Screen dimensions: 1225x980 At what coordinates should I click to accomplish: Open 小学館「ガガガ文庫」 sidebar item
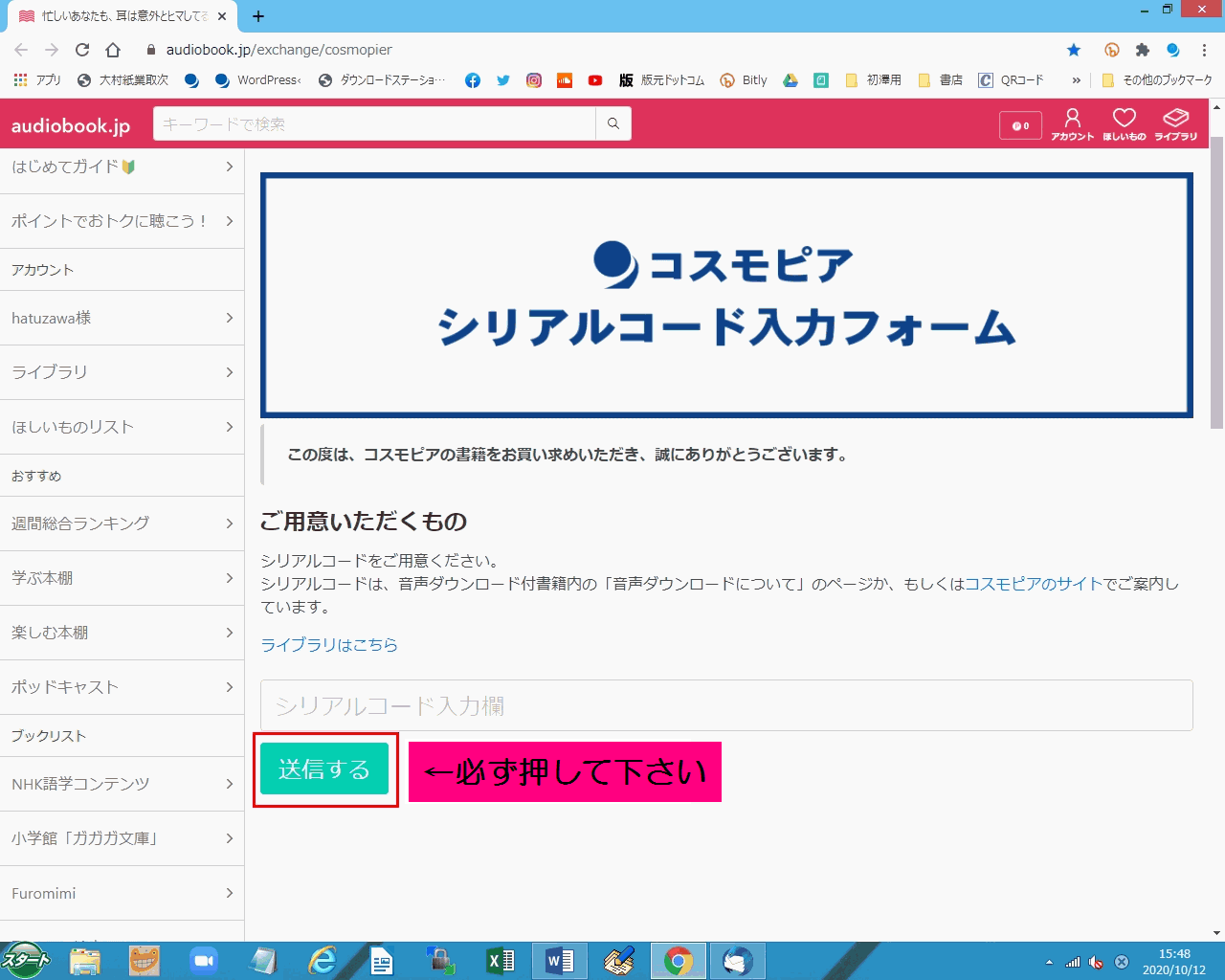pyautogui.click(x=122, y=838)
